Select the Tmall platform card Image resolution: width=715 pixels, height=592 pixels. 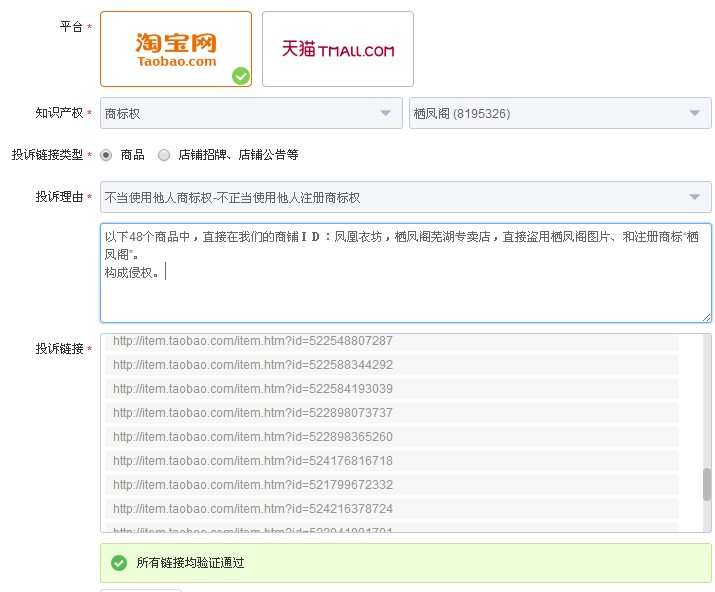(338, 49)
